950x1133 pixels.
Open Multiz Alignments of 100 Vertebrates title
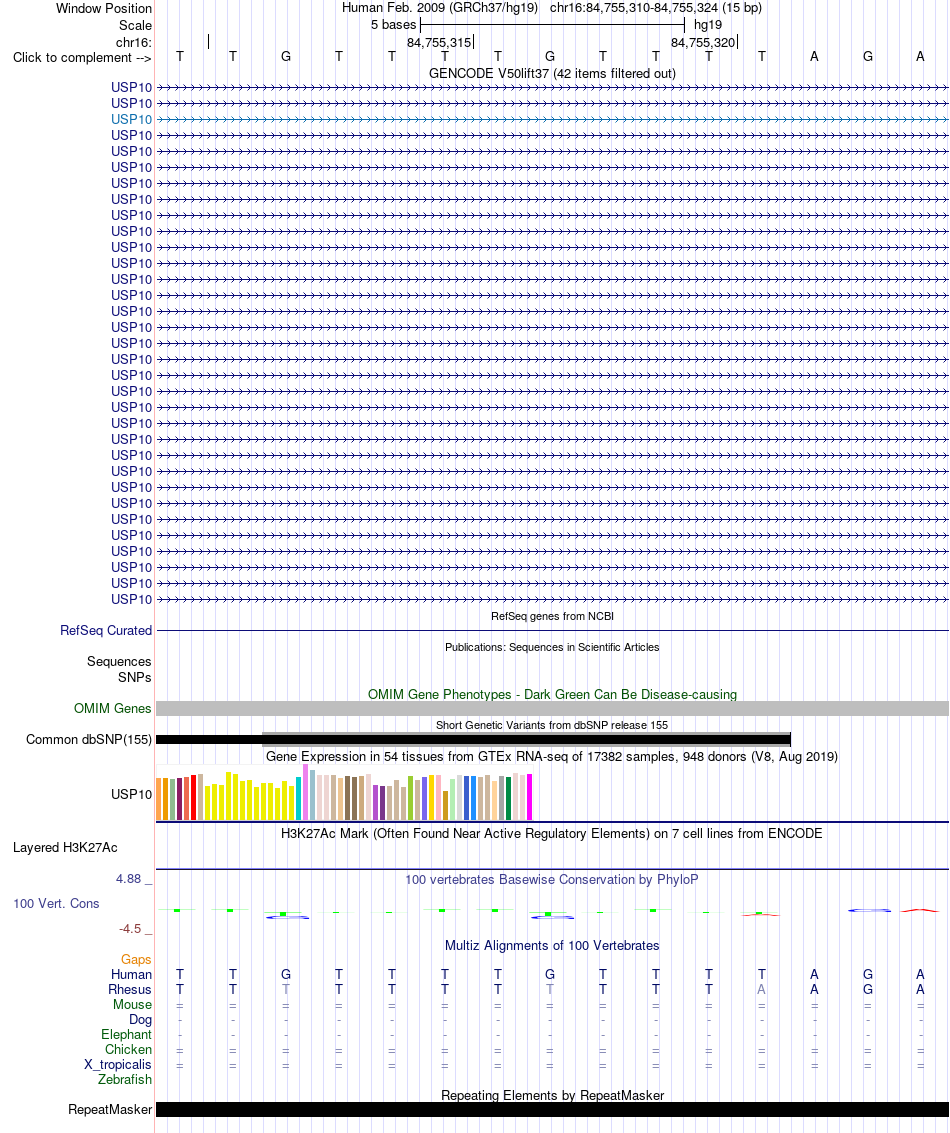(552, 945)
